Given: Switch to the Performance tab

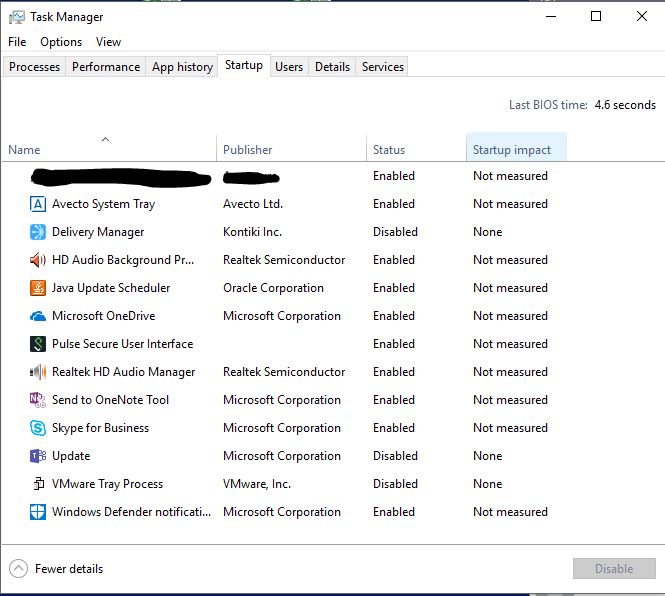Looking at the screenshot, I should click(106, 67).
